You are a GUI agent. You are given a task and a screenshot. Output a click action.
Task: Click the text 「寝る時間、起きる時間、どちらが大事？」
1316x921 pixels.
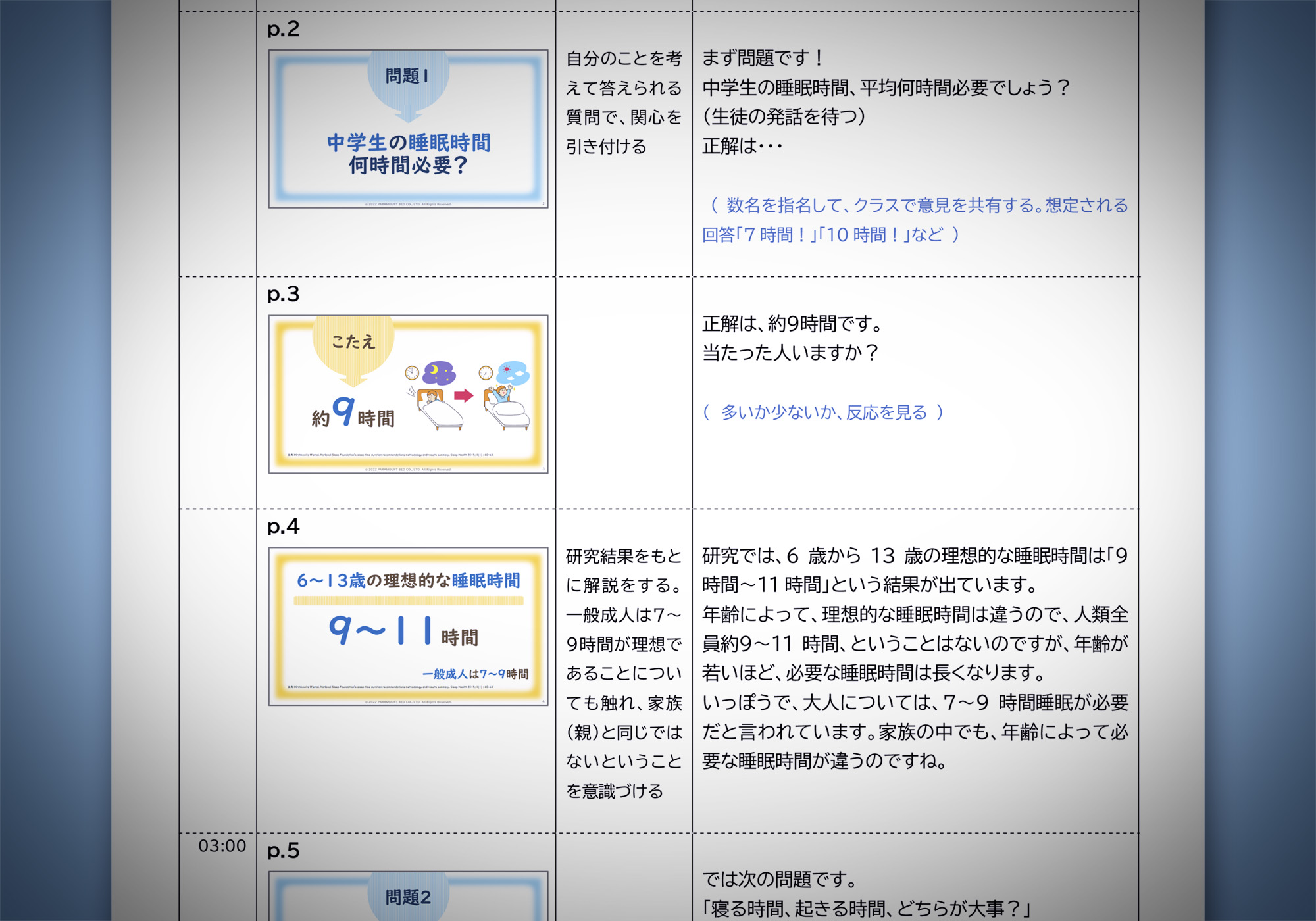click(866, 909)
